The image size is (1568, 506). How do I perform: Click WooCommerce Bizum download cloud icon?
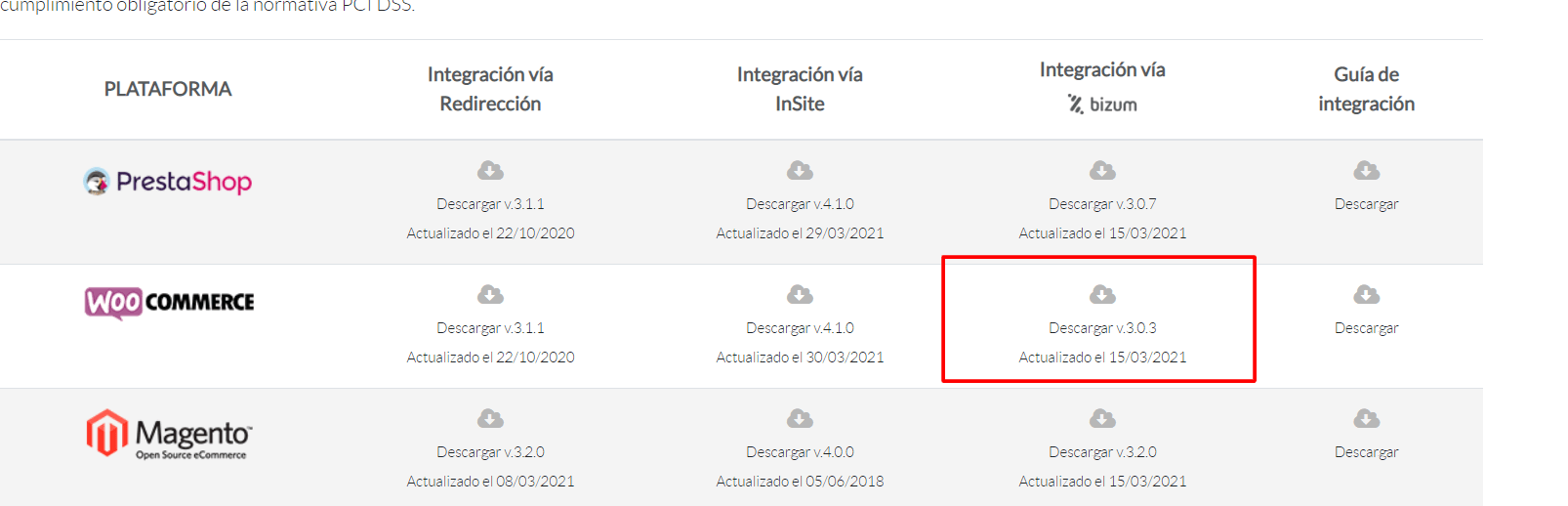click(x=1102, y=295)
